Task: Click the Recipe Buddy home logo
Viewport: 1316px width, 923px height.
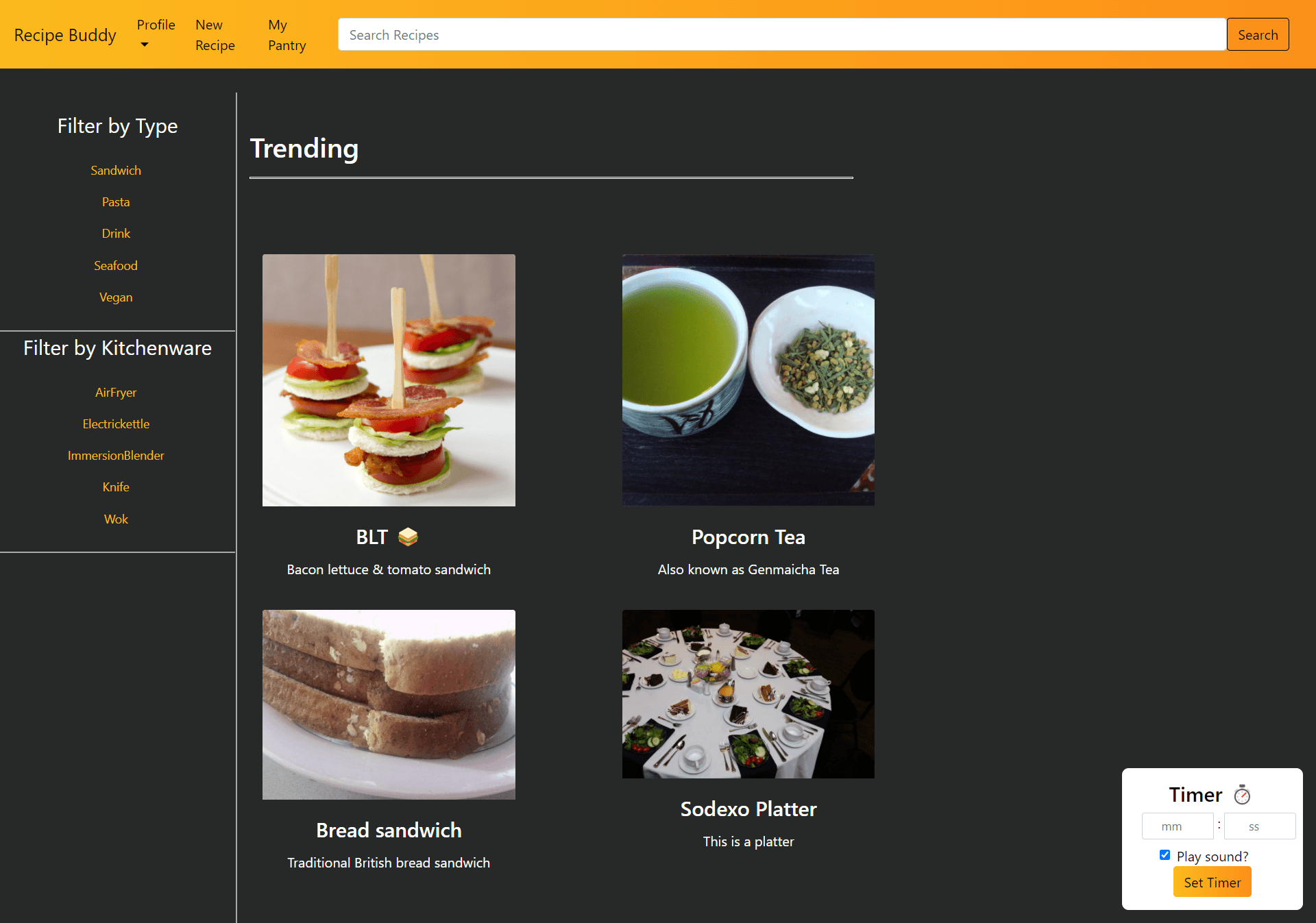Action: (x=64, y=34)
